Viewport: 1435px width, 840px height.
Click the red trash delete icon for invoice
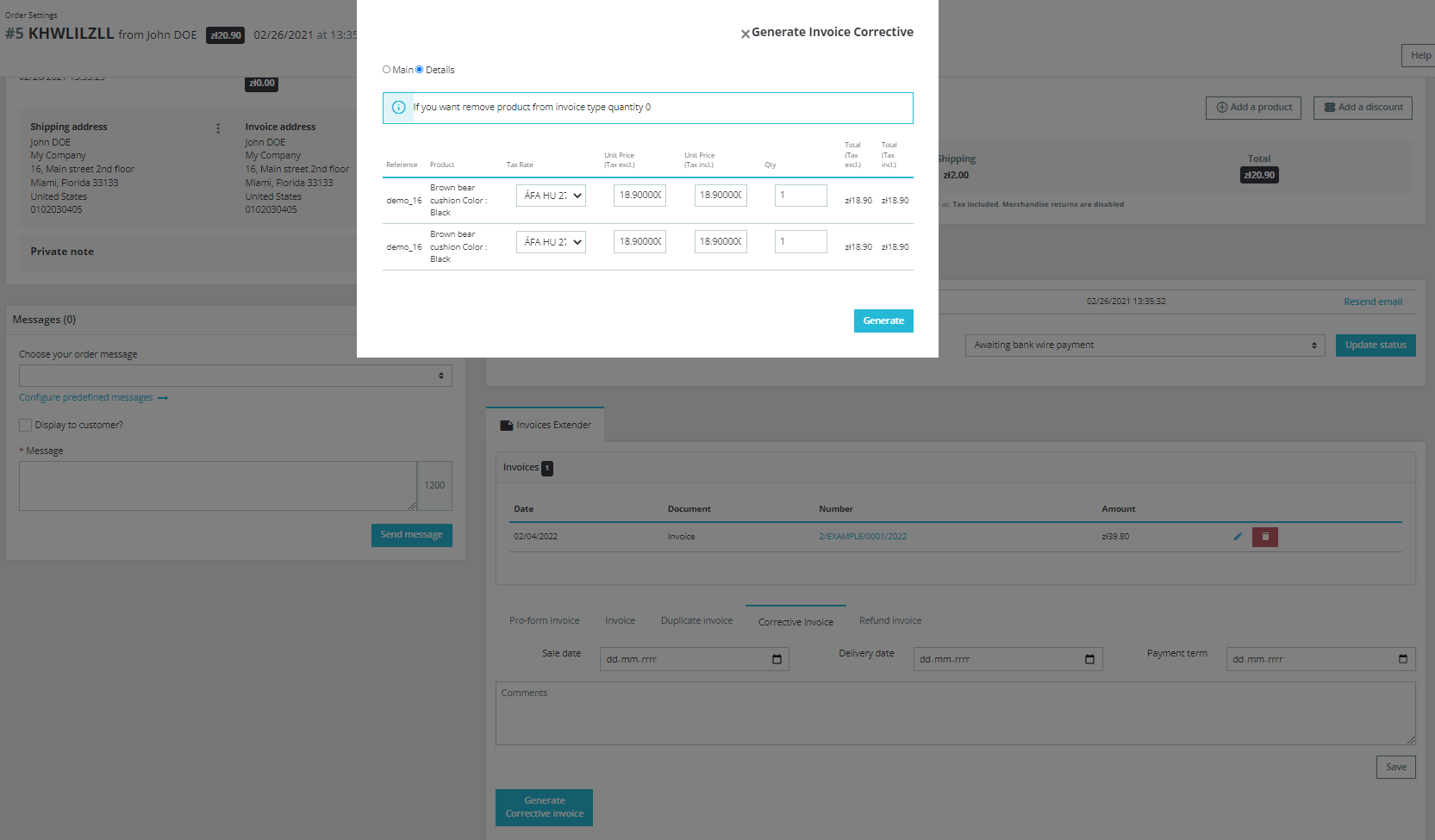click(x=1265, y=538)
